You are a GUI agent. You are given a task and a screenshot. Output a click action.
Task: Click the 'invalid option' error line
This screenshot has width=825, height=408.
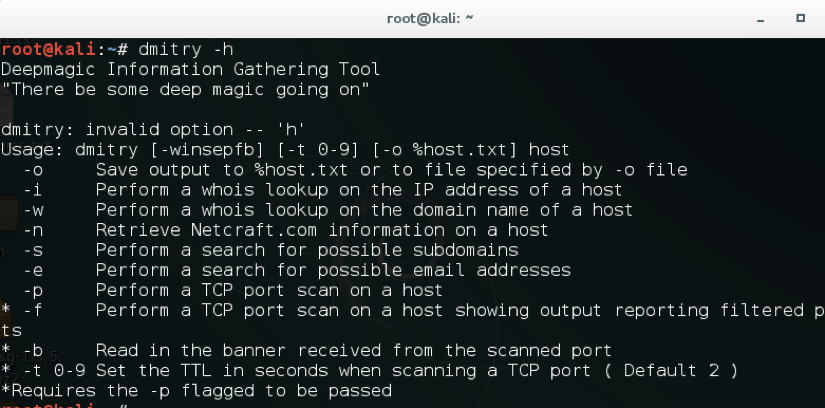[x=153, y=130]
